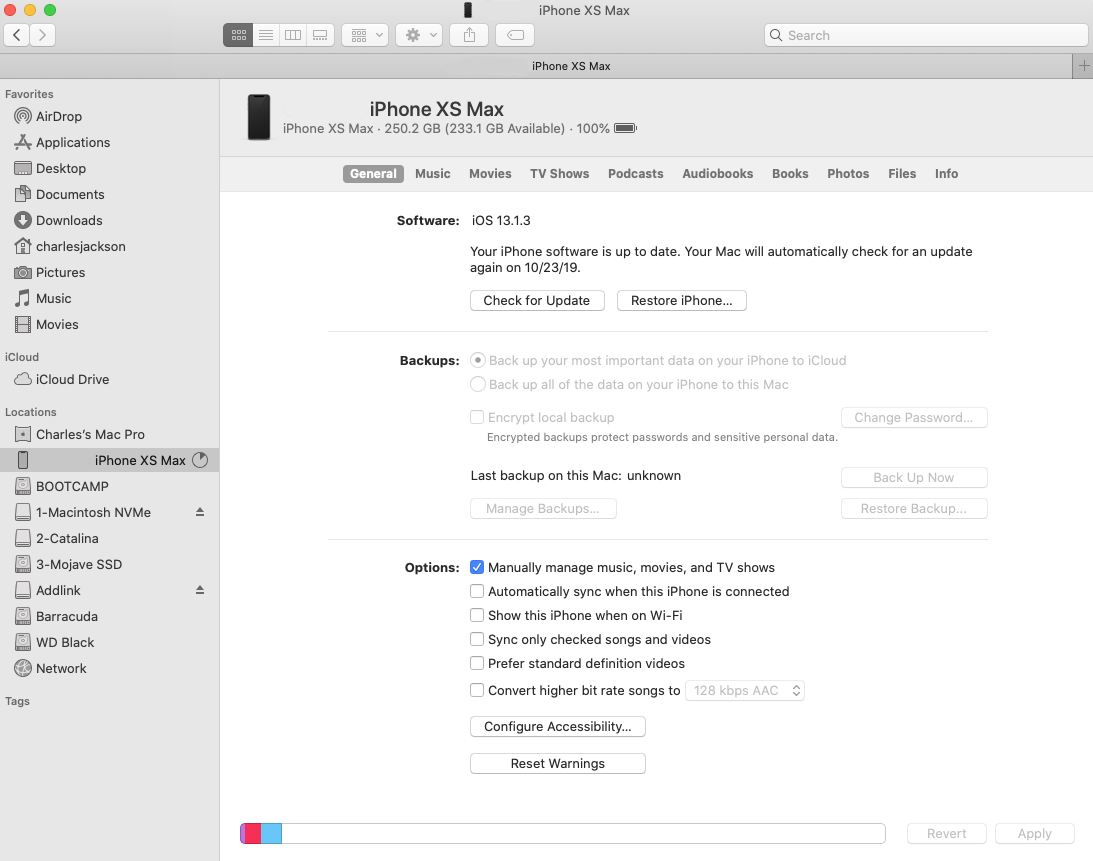Click Change Password... button
The image size is (1093, 861).
pos(914,418)
